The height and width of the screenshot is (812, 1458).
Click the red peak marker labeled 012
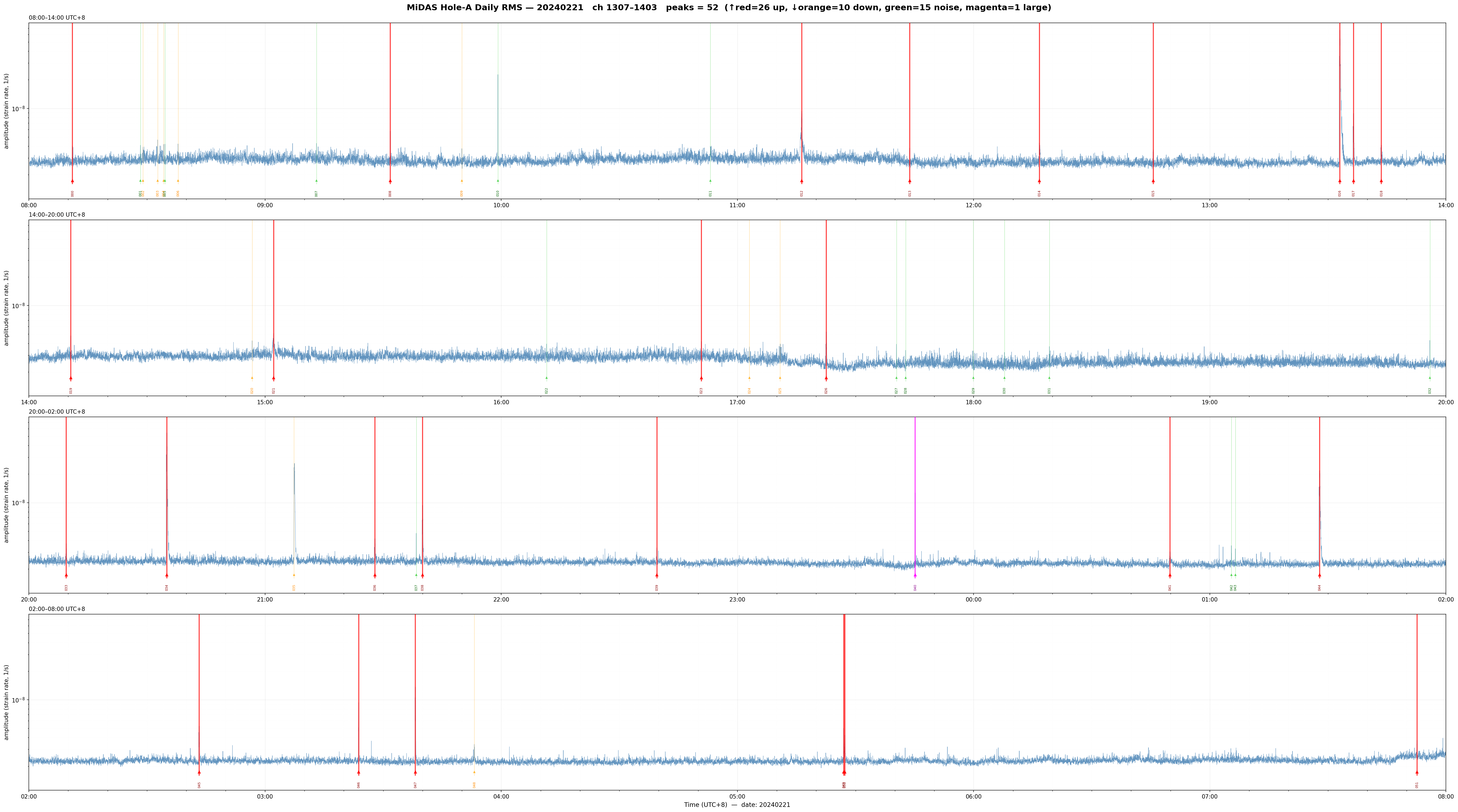click(x=802, y=181)
